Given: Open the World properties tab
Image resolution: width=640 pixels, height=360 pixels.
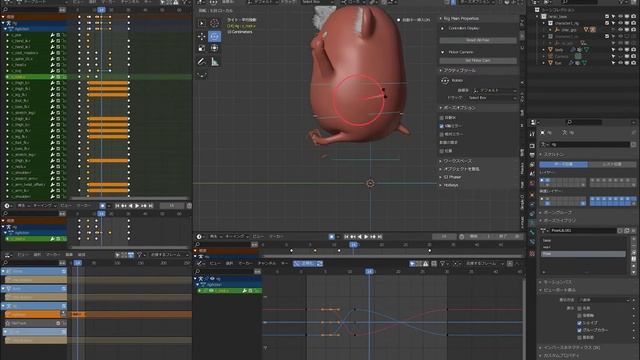Looking at the screenshot, I should pos(532,184).
